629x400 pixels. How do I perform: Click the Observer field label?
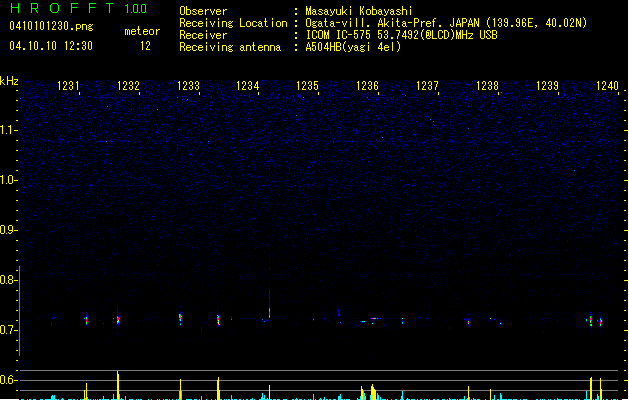[203, 11]
